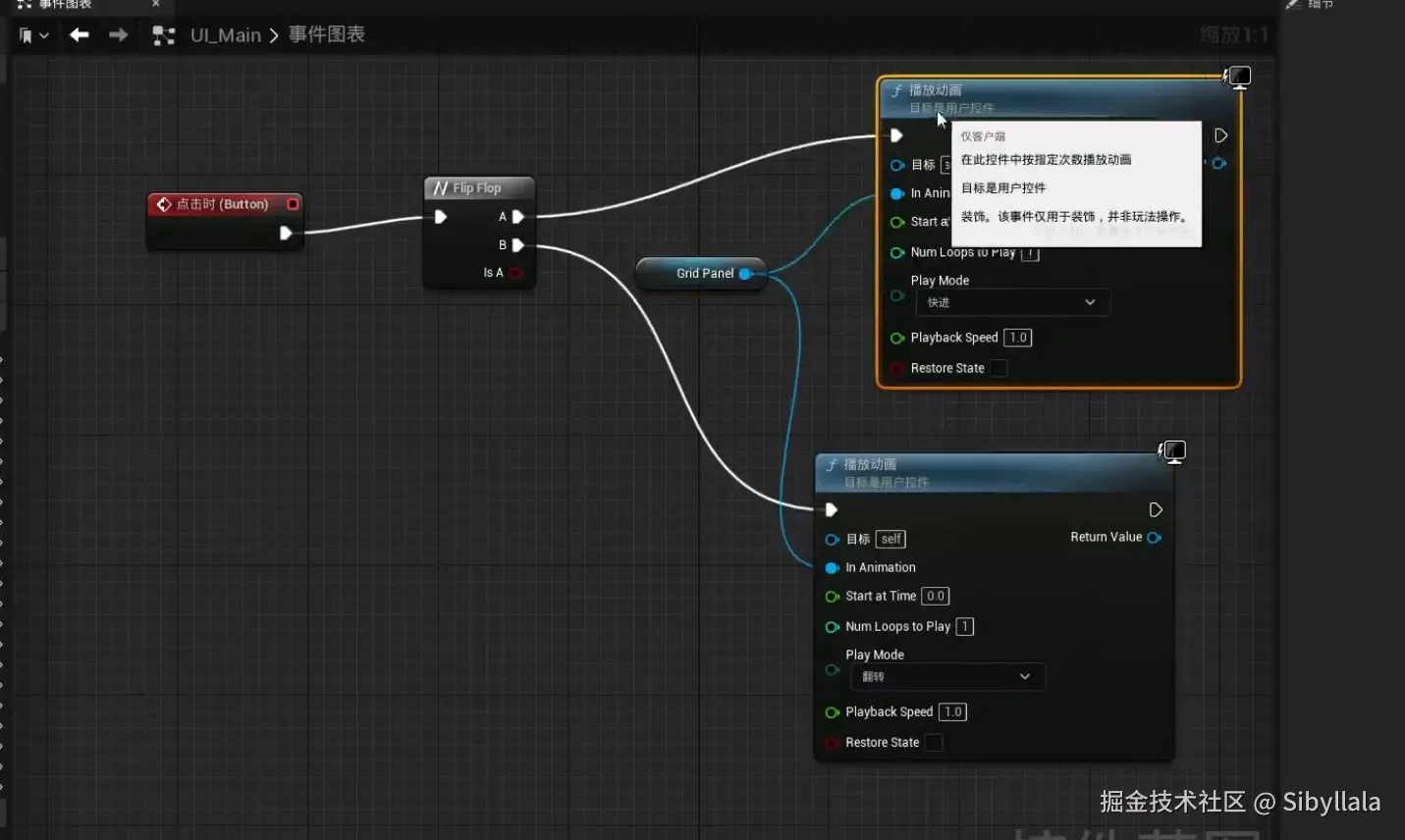This screenshot has width=1405, height=840.
Task: Edit the upper Playback Speed value 1.0
Action: (1017, 338)
